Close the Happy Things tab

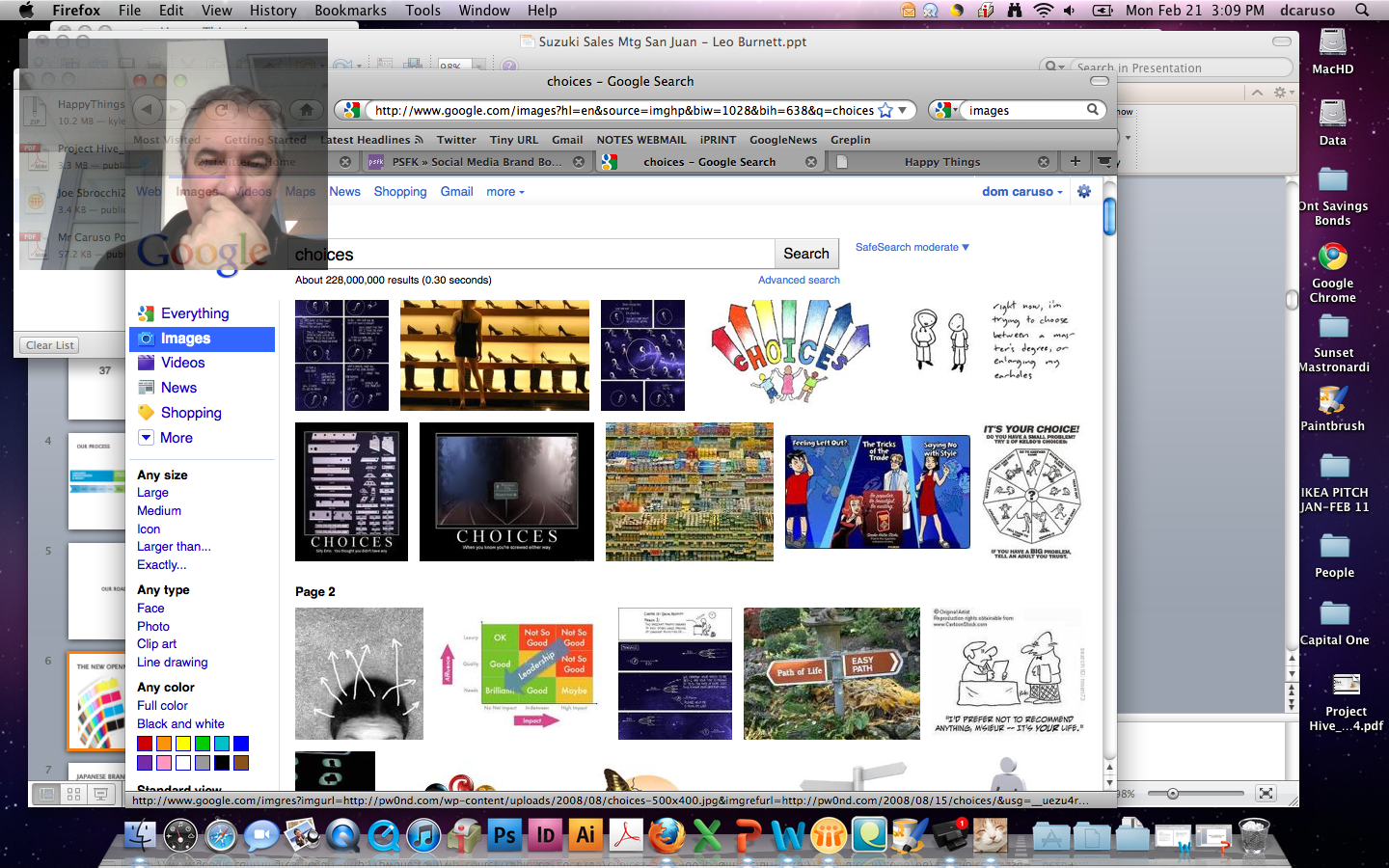1043,162
